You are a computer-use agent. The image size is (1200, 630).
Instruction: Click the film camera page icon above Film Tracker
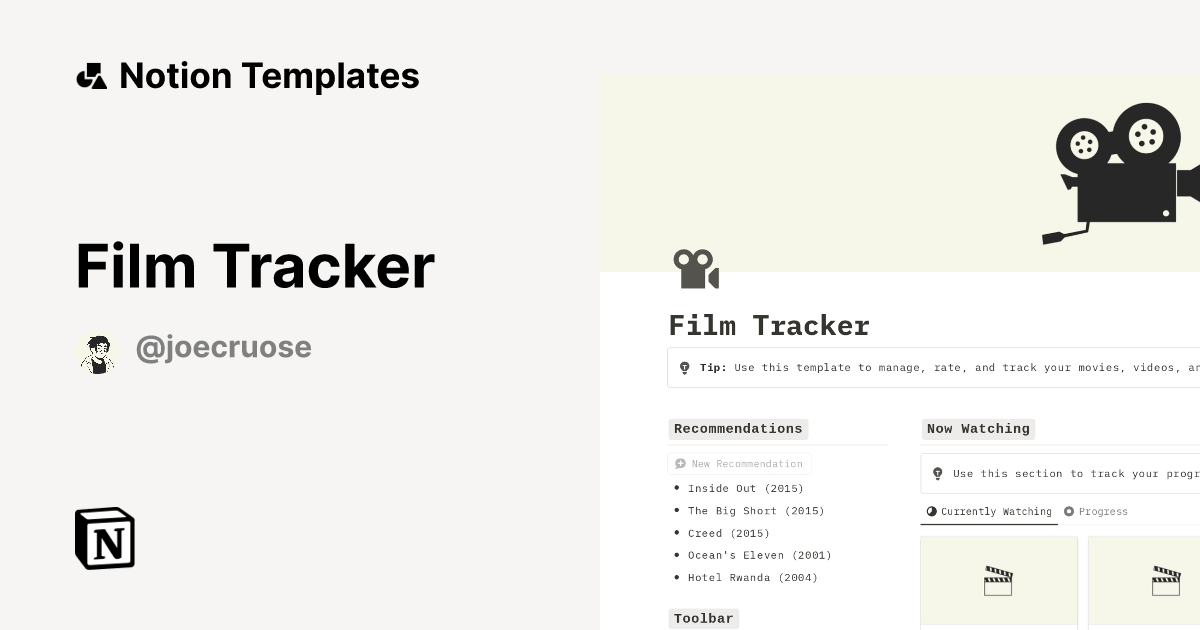pos(695,268)
